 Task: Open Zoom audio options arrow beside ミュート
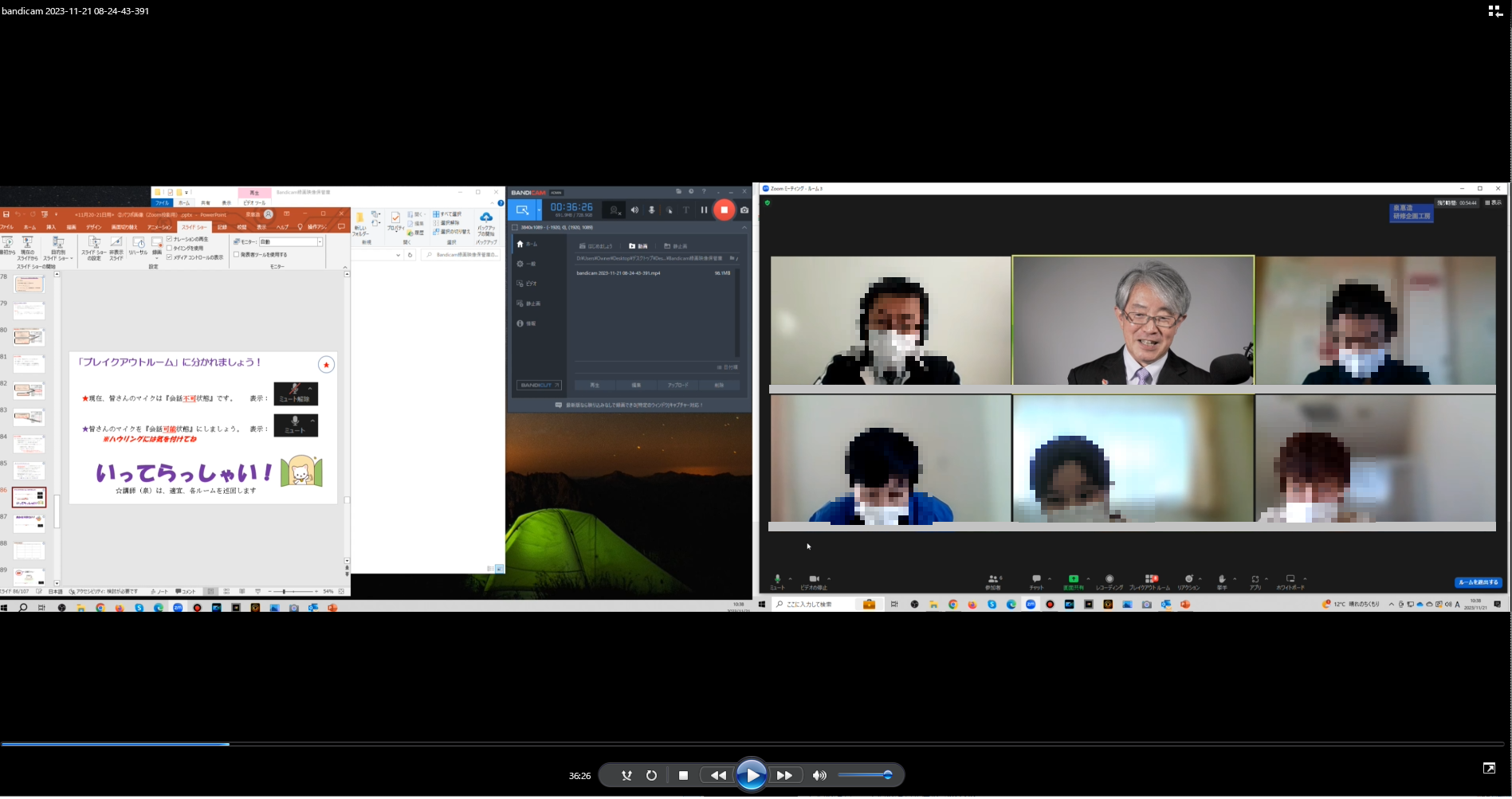(x=791, y=578)
